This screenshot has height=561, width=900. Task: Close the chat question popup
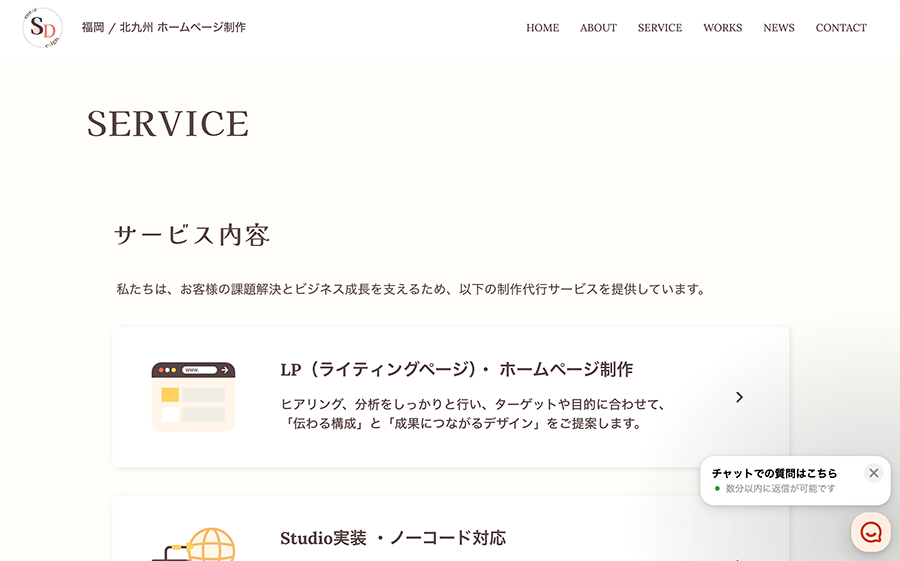coord(873,473)
